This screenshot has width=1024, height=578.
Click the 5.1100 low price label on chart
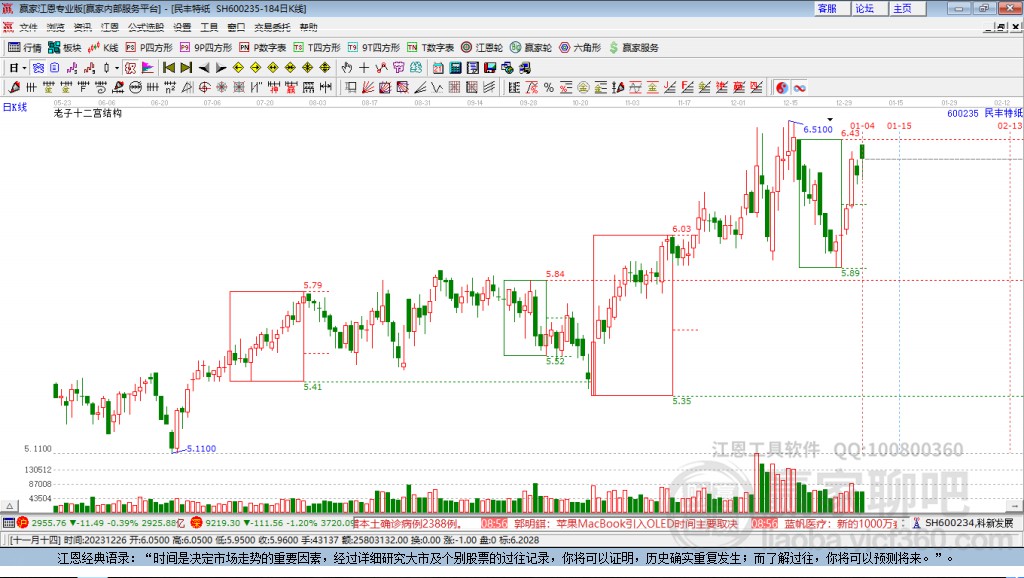click(x=201, y=449)
